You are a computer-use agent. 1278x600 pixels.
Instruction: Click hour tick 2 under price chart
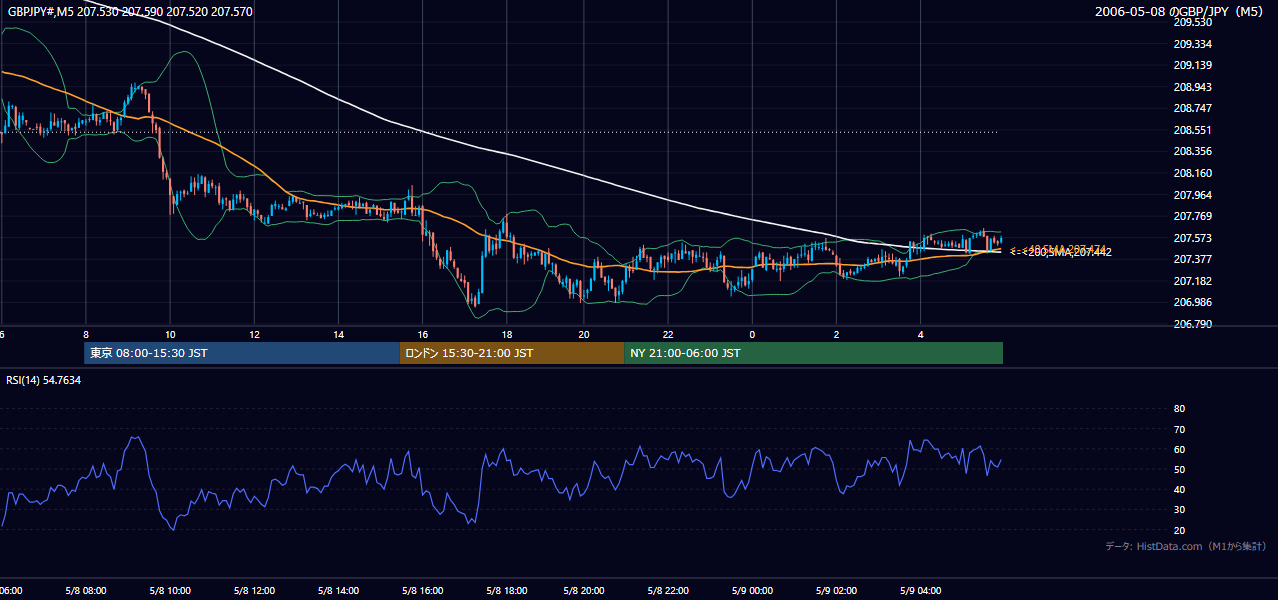click(x=836, y=334)
